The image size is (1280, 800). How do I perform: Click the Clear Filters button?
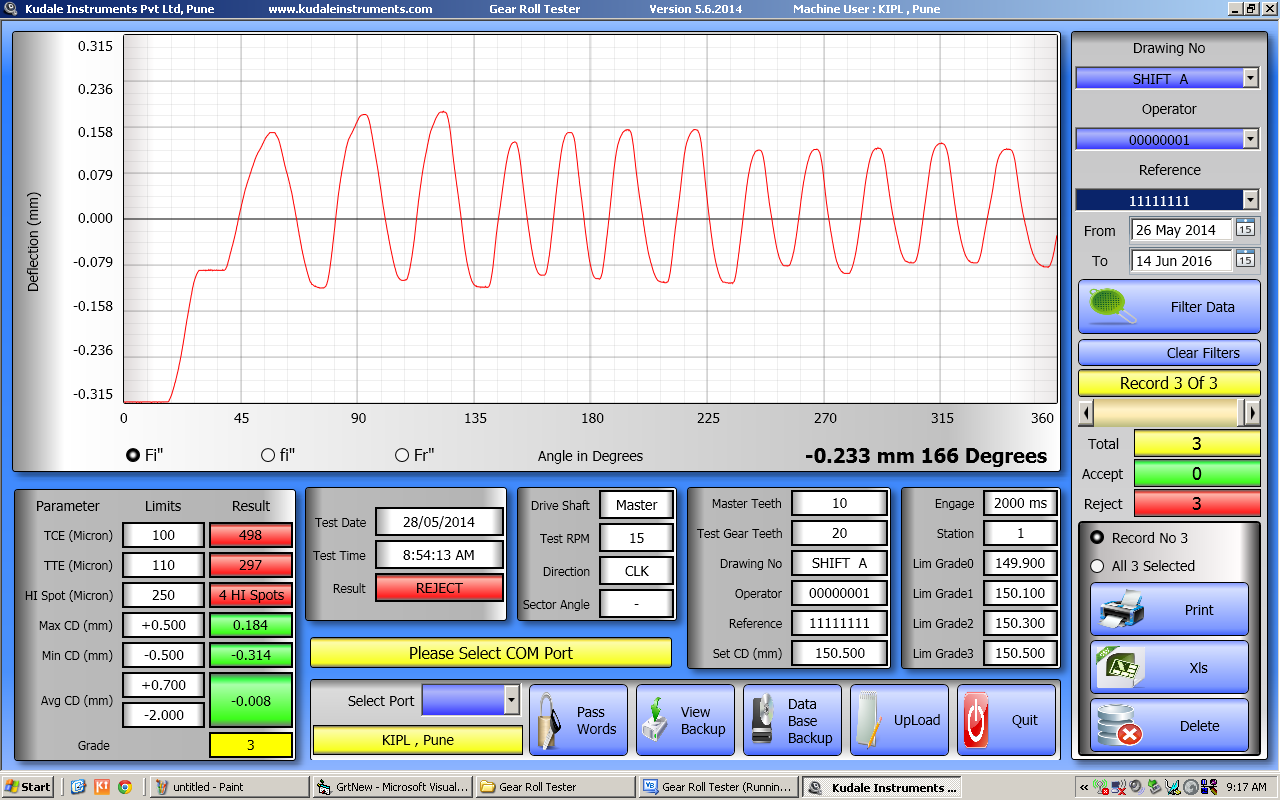1169,353
